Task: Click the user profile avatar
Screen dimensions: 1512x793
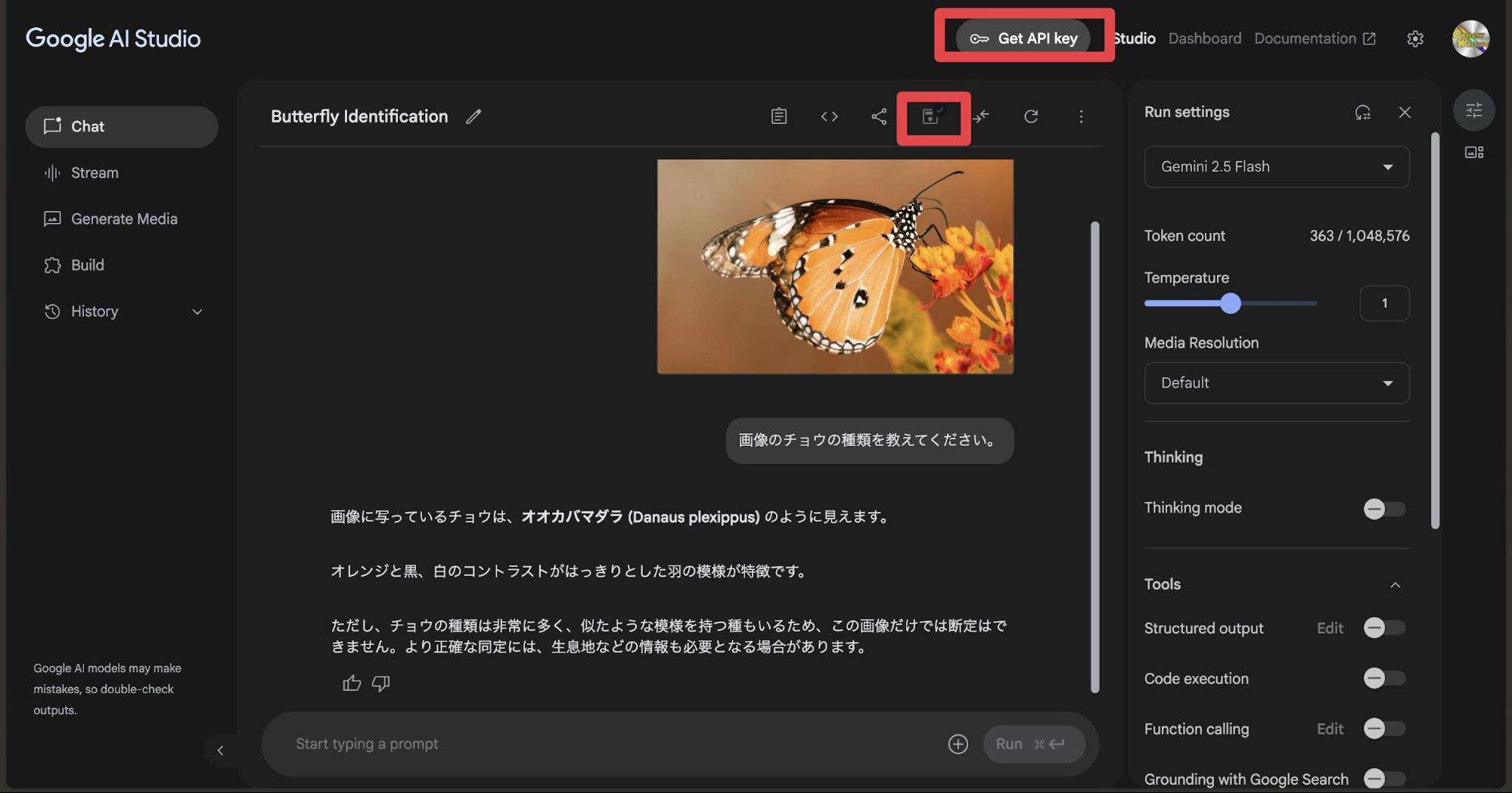Action: click(1470, 39)
